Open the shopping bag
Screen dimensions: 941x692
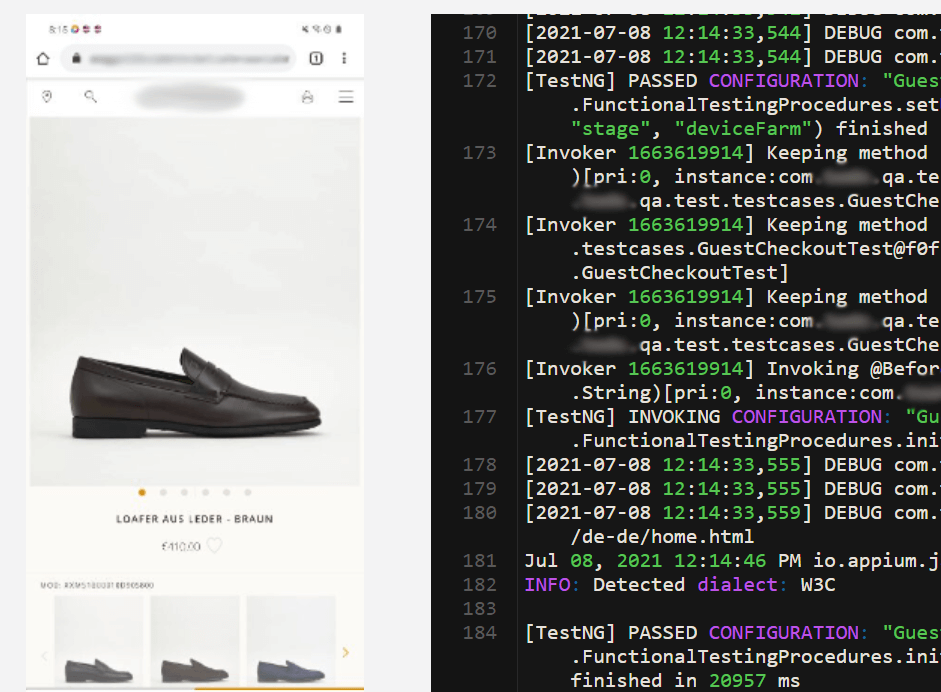(307, 97)
